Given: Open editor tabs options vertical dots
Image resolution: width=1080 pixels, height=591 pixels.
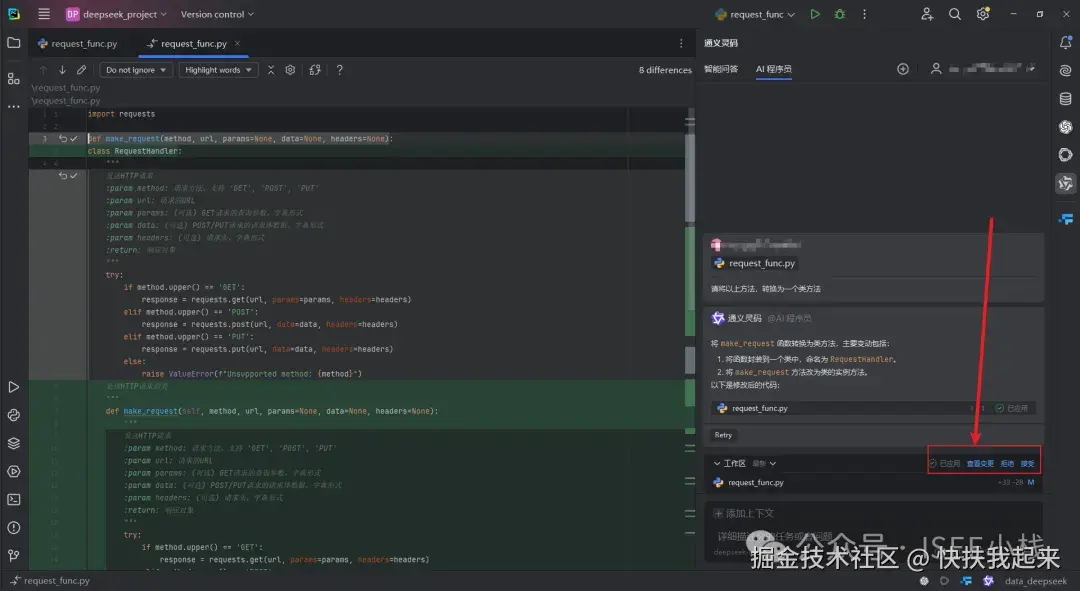Looking at the screenshot, I should [x=681, y=43].
